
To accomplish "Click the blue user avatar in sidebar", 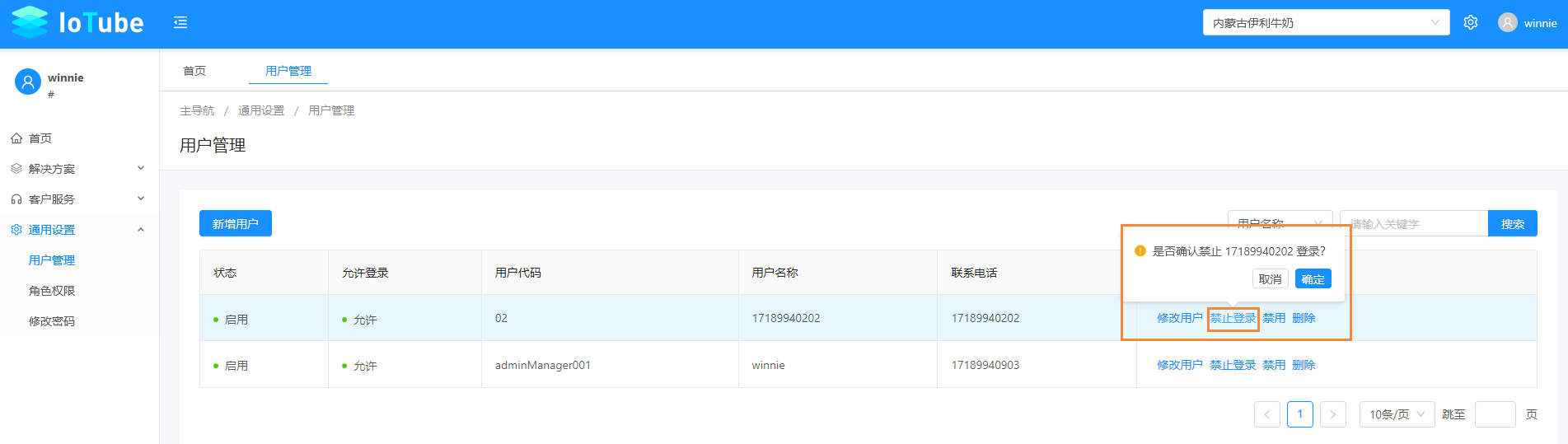I will pos(28,82).
